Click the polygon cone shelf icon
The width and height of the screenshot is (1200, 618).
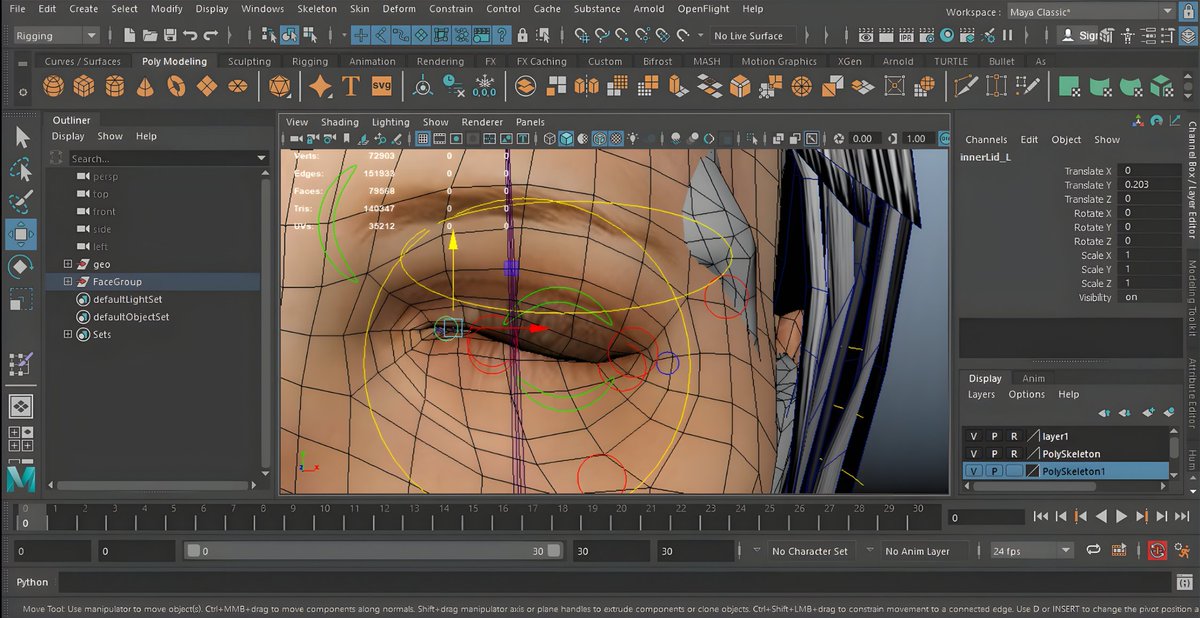[146, 87]
